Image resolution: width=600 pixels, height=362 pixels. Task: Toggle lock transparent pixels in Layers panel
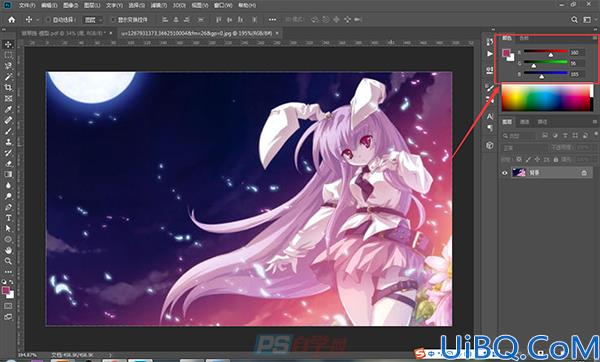[518, 159]
